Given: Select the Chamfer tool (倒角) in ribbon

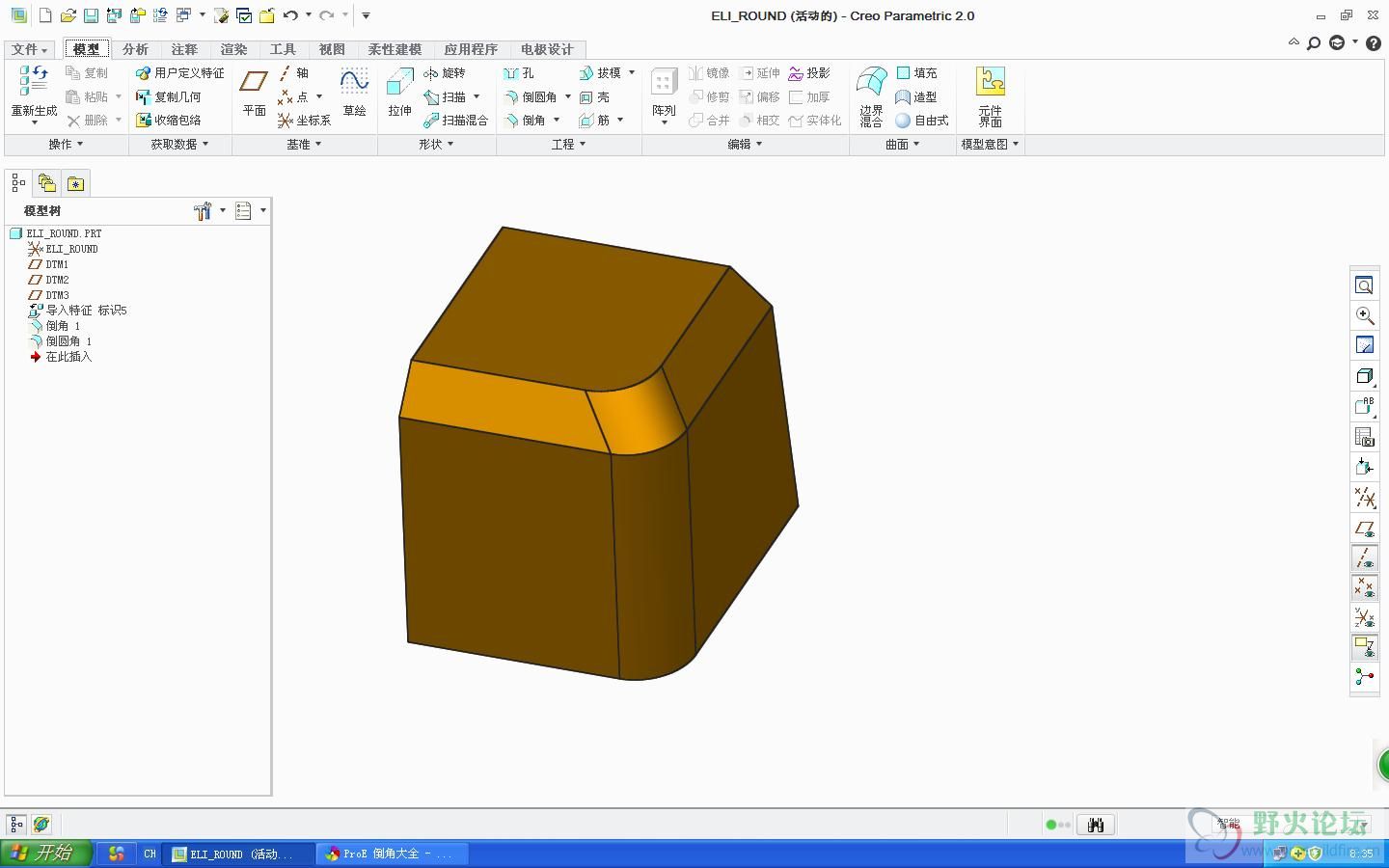Looking at the screenshot, I should [525, 120].
